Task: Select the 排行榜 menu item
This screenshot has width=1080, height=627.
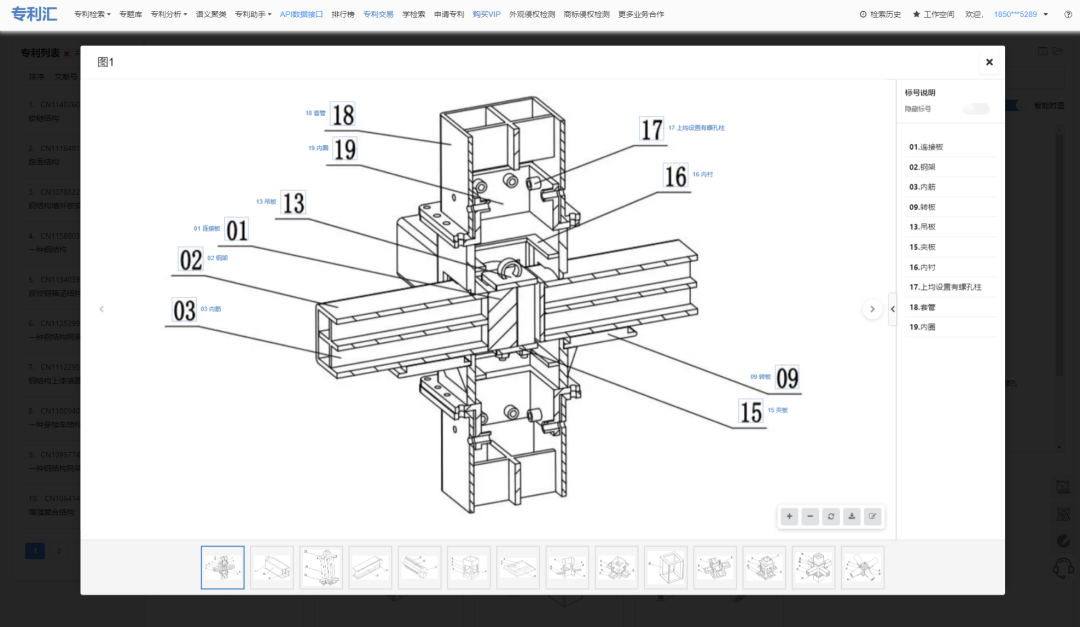Action: coord(343,15)
